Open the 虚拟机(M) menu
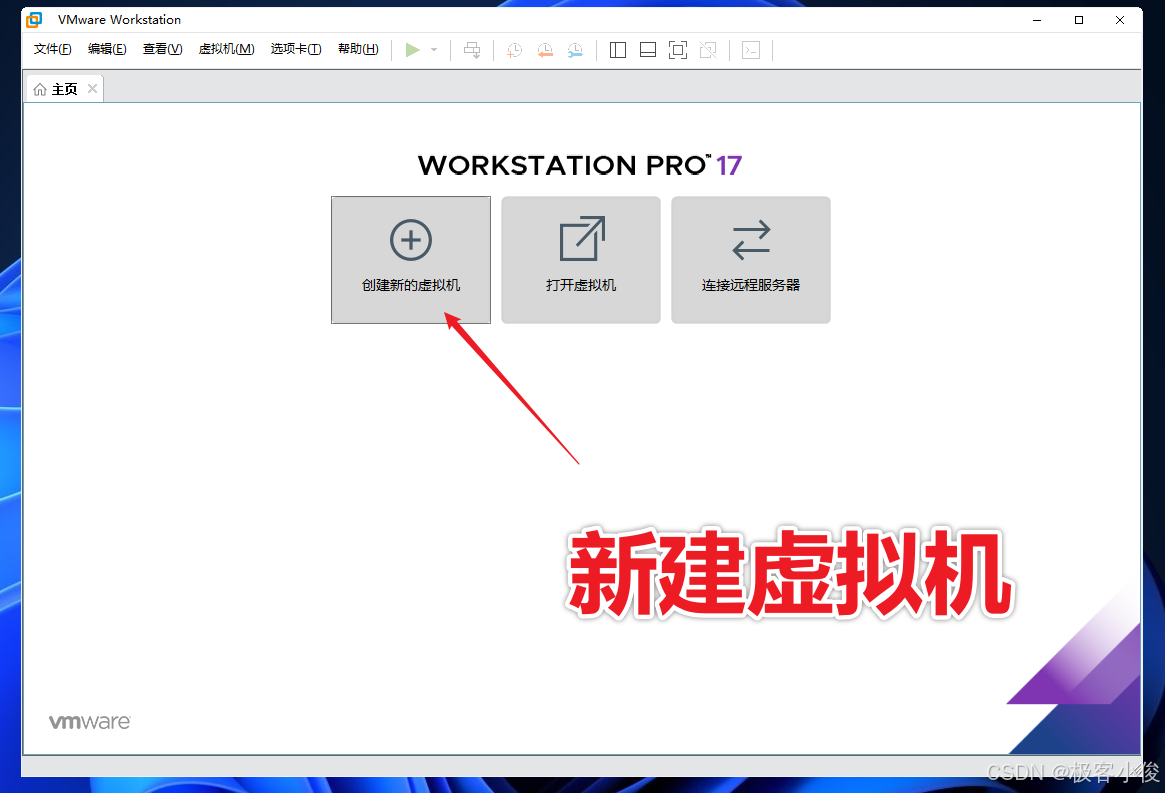Image resolution: width=1165 pixels, height=793 pixels. [x=227, y=49]
